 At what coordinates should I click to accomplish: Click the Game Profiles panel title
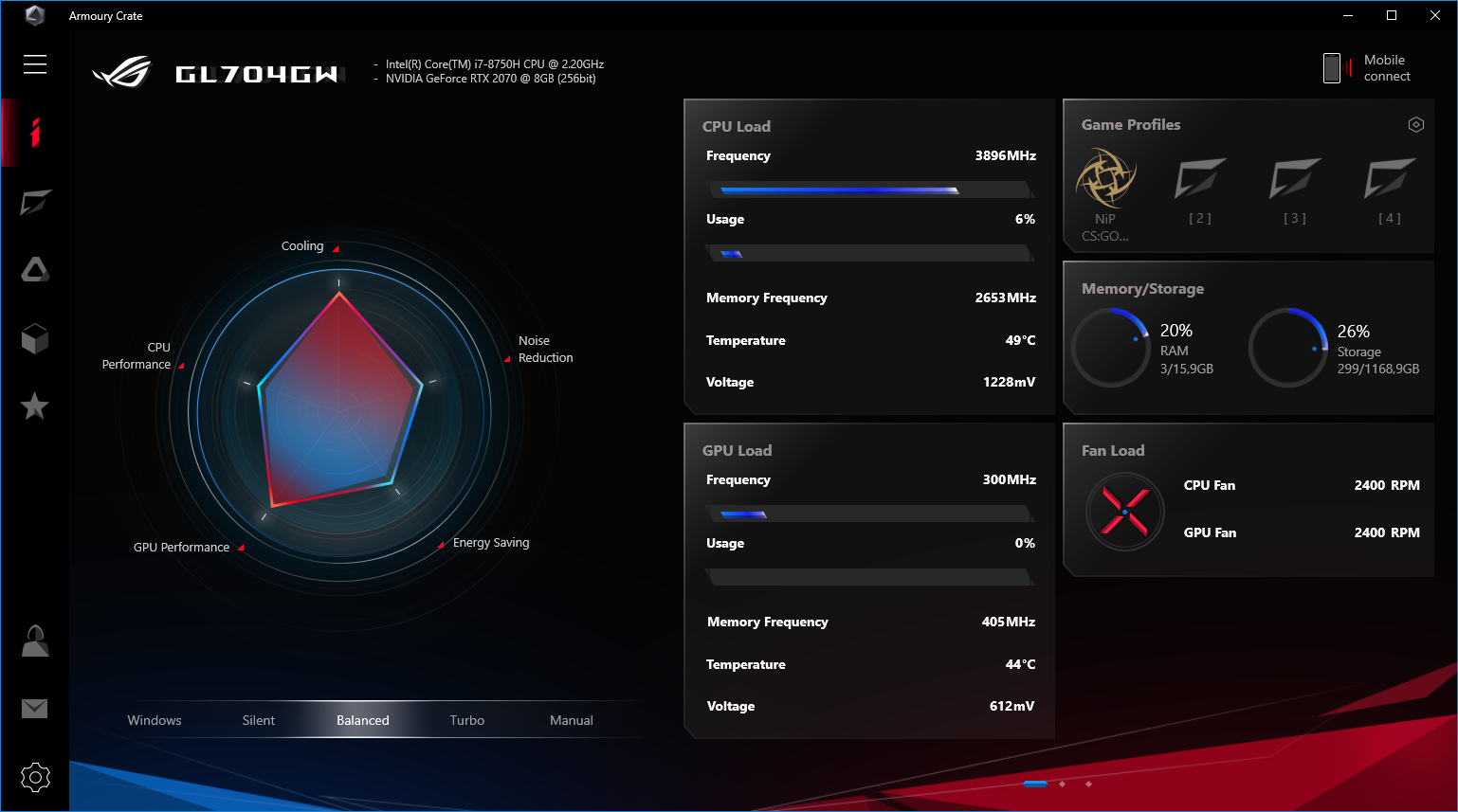1131,125
